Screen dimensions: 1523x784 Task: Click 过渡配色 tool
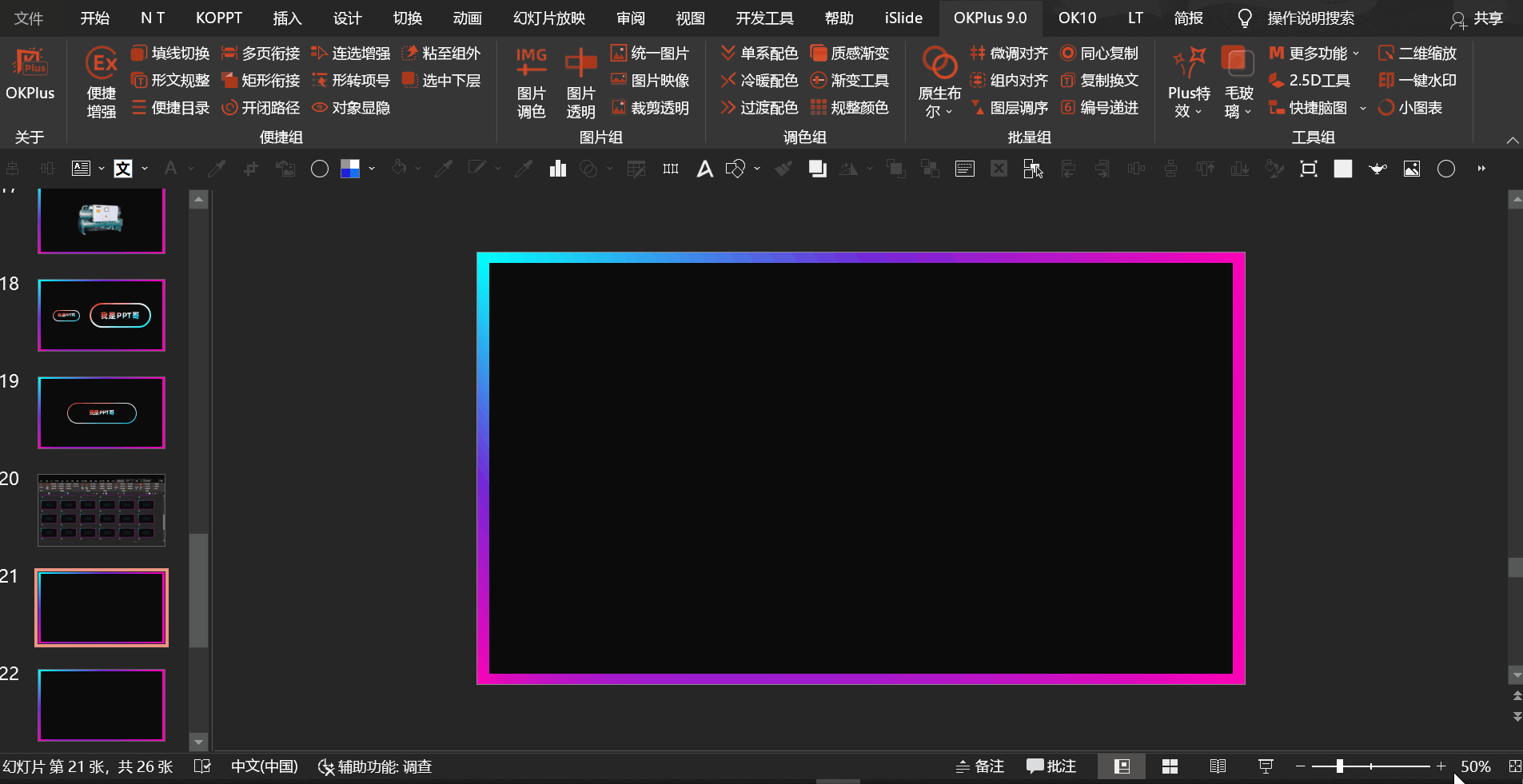pyautogui.click(x=760, y=108)
